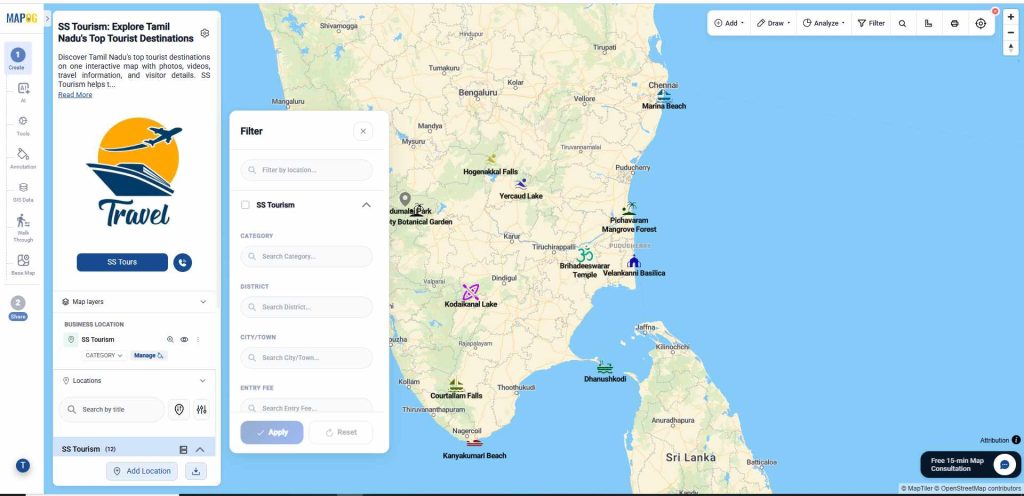The height and width of the screenshot is (496, 1024).
Task: Open the map search magnifier tool
Action: 903,23
